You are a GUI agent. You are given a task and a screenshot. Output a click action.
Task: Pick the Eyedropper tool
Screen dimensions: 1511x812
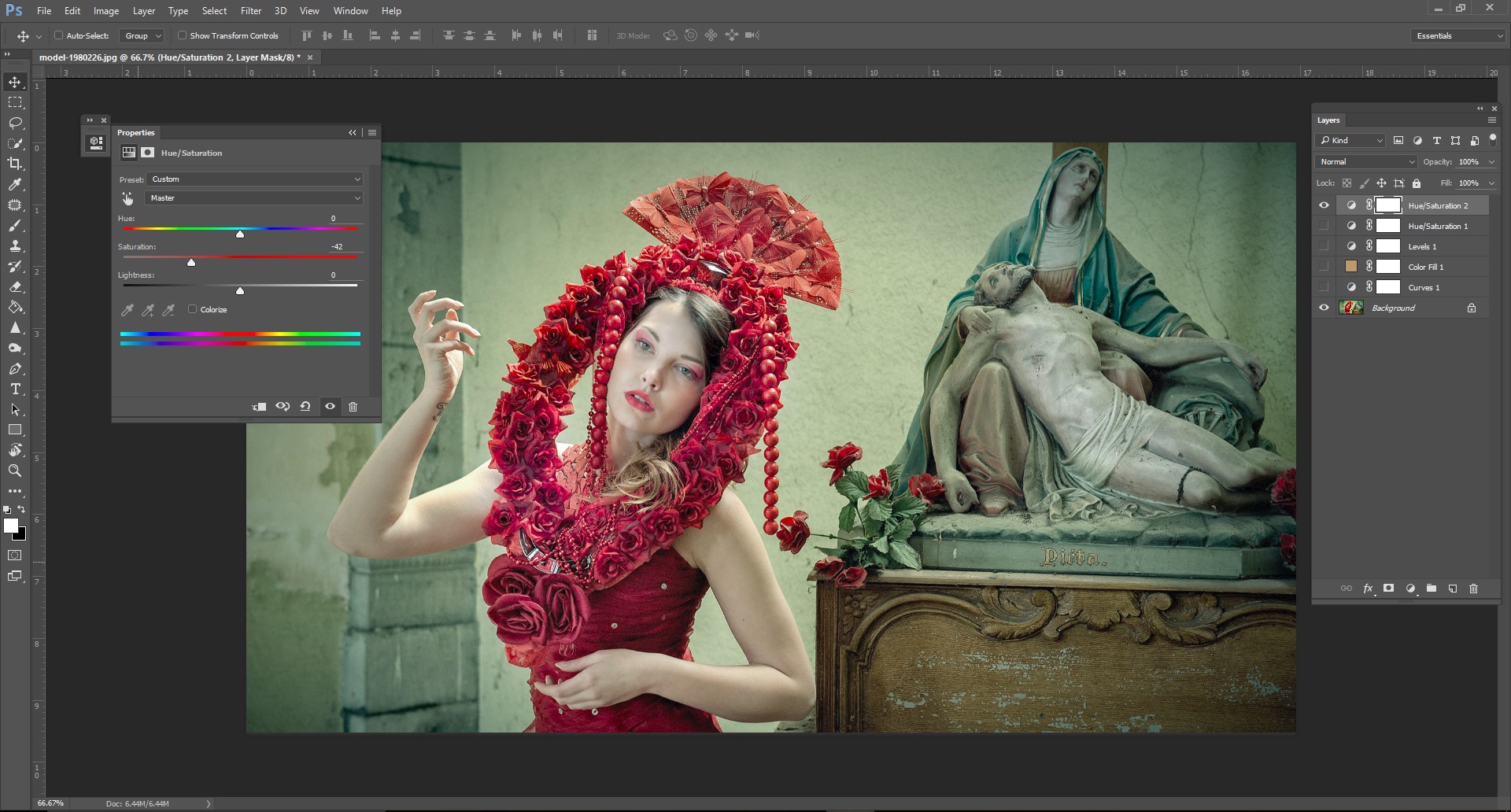[15, 184]
